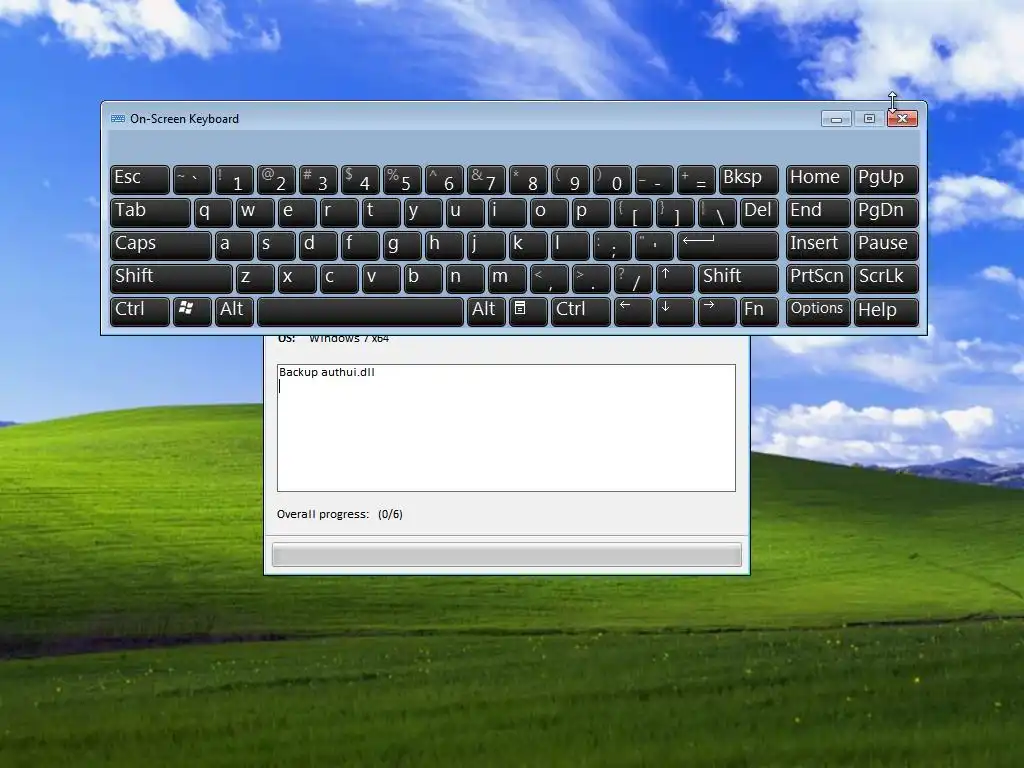Toggle the right Alt key
This screenshot has height=768, width=1024.
click(485, 311)
